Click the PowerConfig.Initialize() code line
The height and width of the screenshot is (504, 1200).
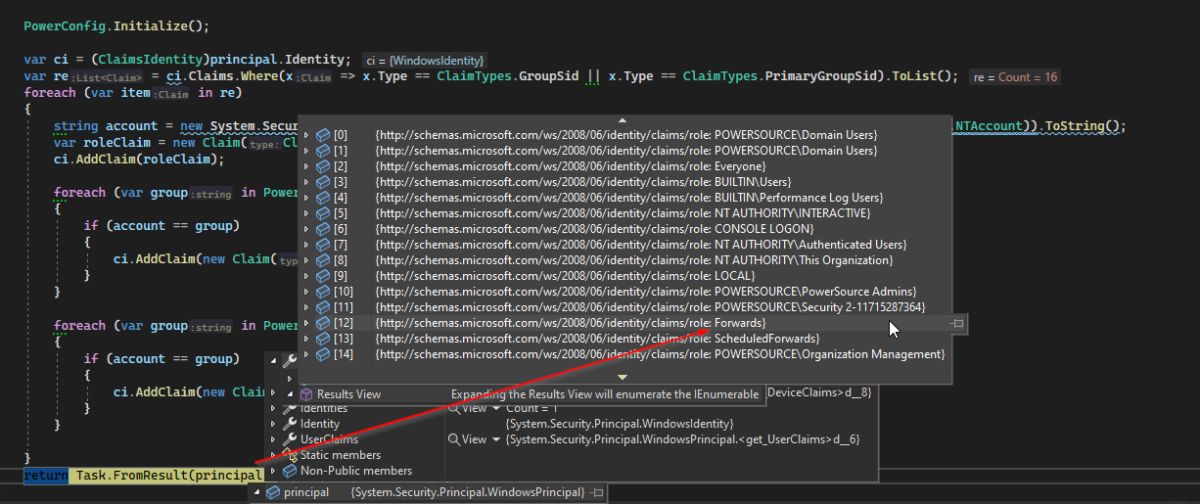point(117,24)
